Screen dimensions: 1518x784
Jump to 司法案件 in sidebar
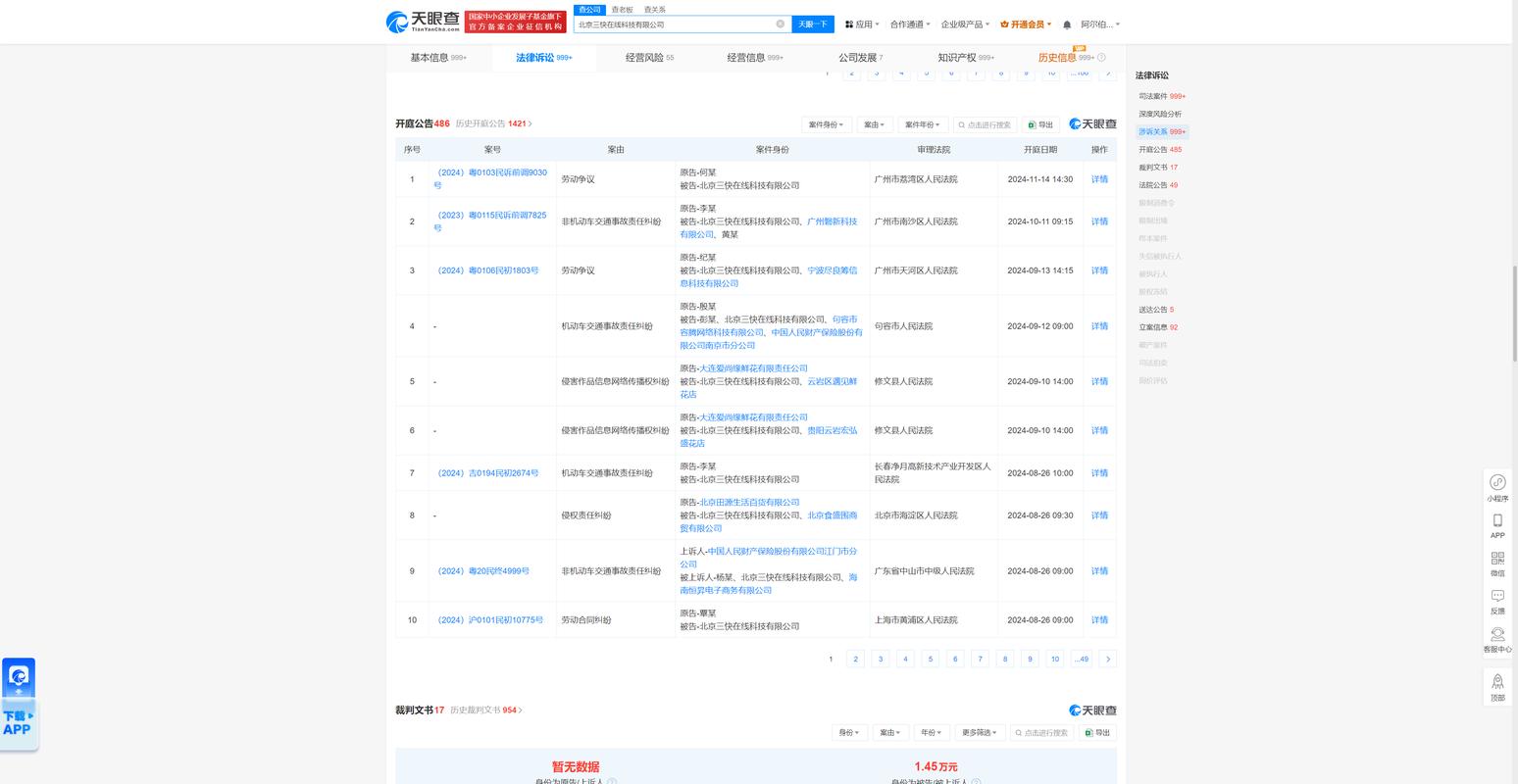tap(1162, 96)
